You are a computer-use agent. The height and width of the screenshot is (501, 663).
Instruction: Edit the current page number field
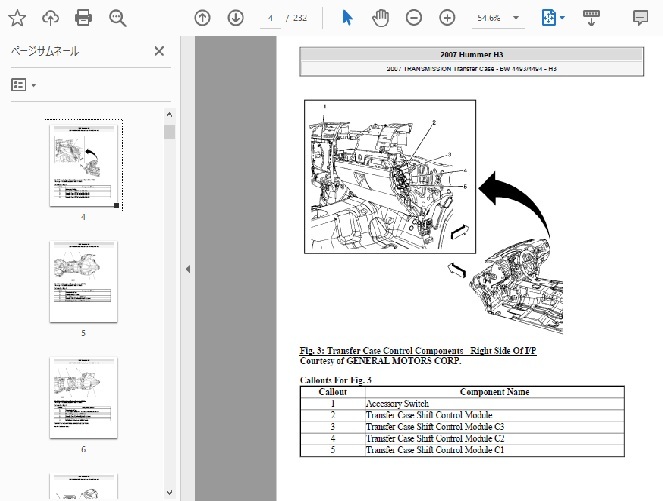point(270,18)
